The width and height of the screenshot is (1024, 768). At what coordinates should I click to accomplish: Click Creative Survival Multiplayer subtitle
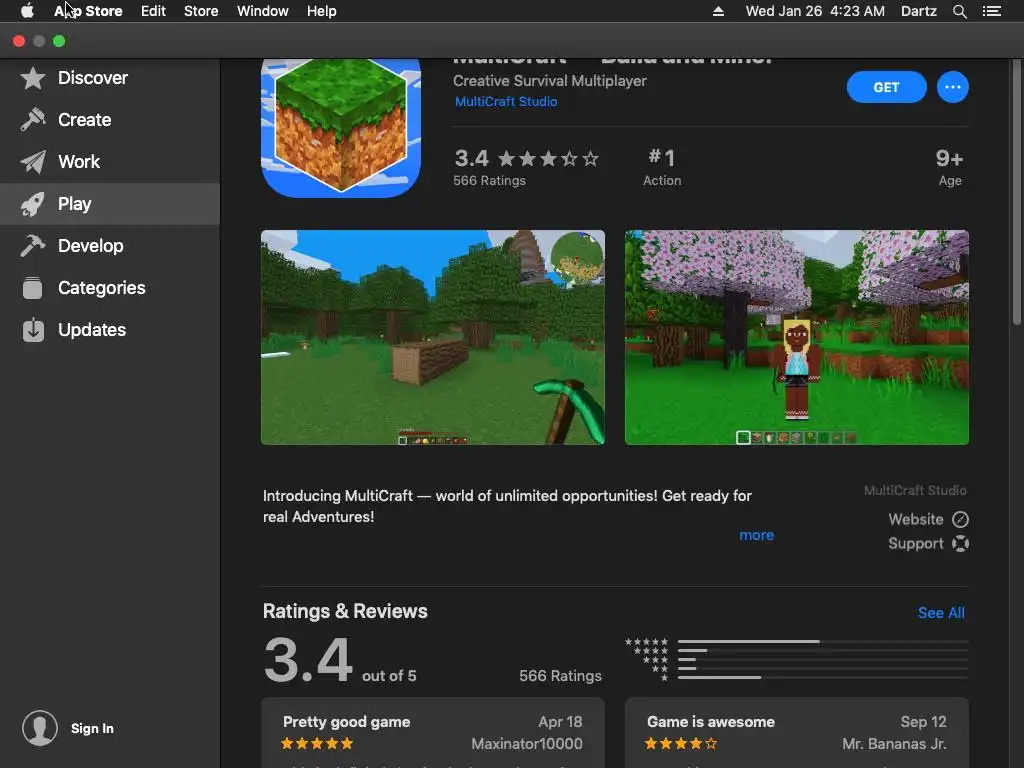pyautogui.click(x=550, y=80)
